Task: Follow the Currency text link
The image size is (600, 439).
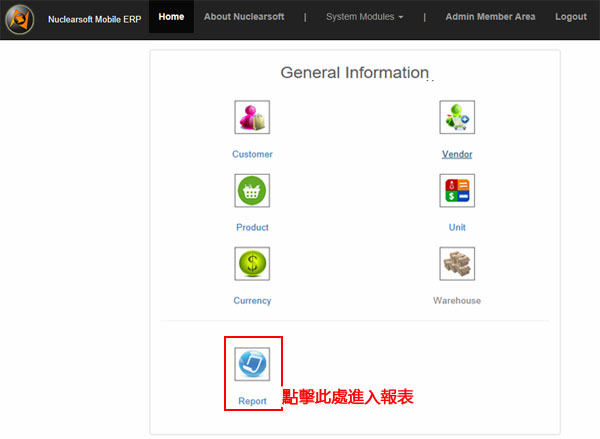Action: coord(252,301)
